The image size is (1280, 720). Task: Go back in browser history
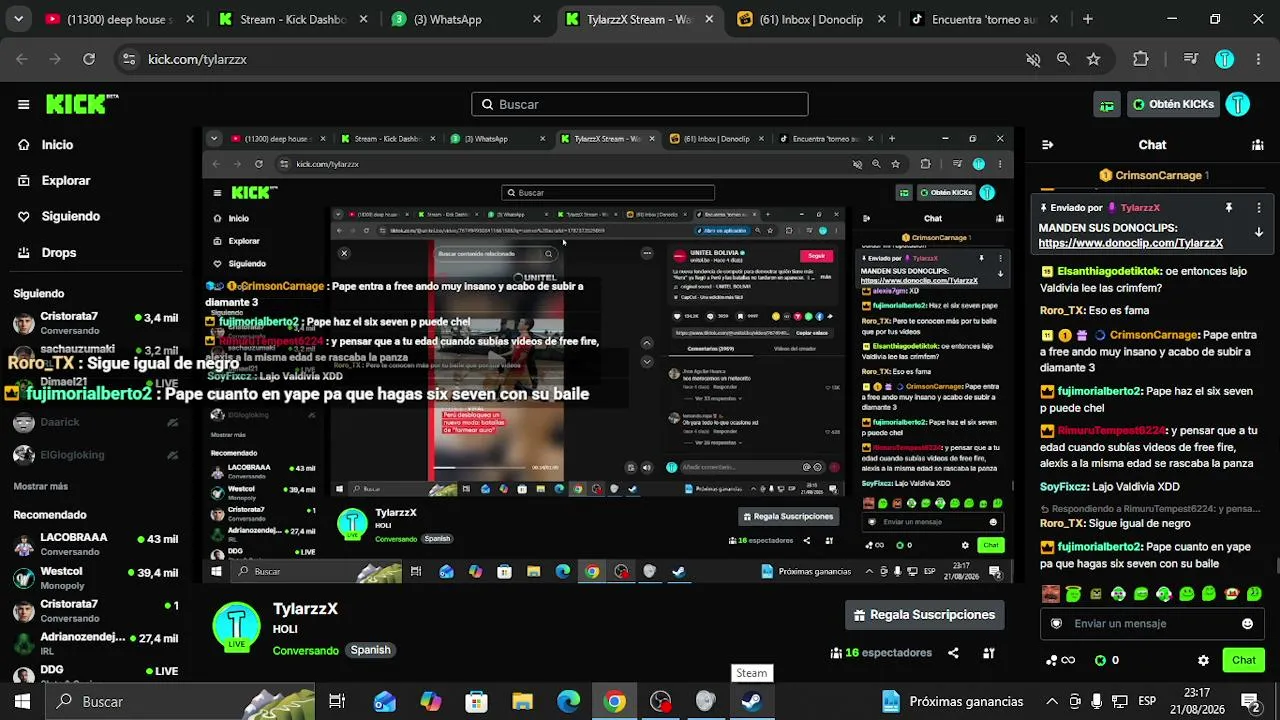tap(22, 59)
